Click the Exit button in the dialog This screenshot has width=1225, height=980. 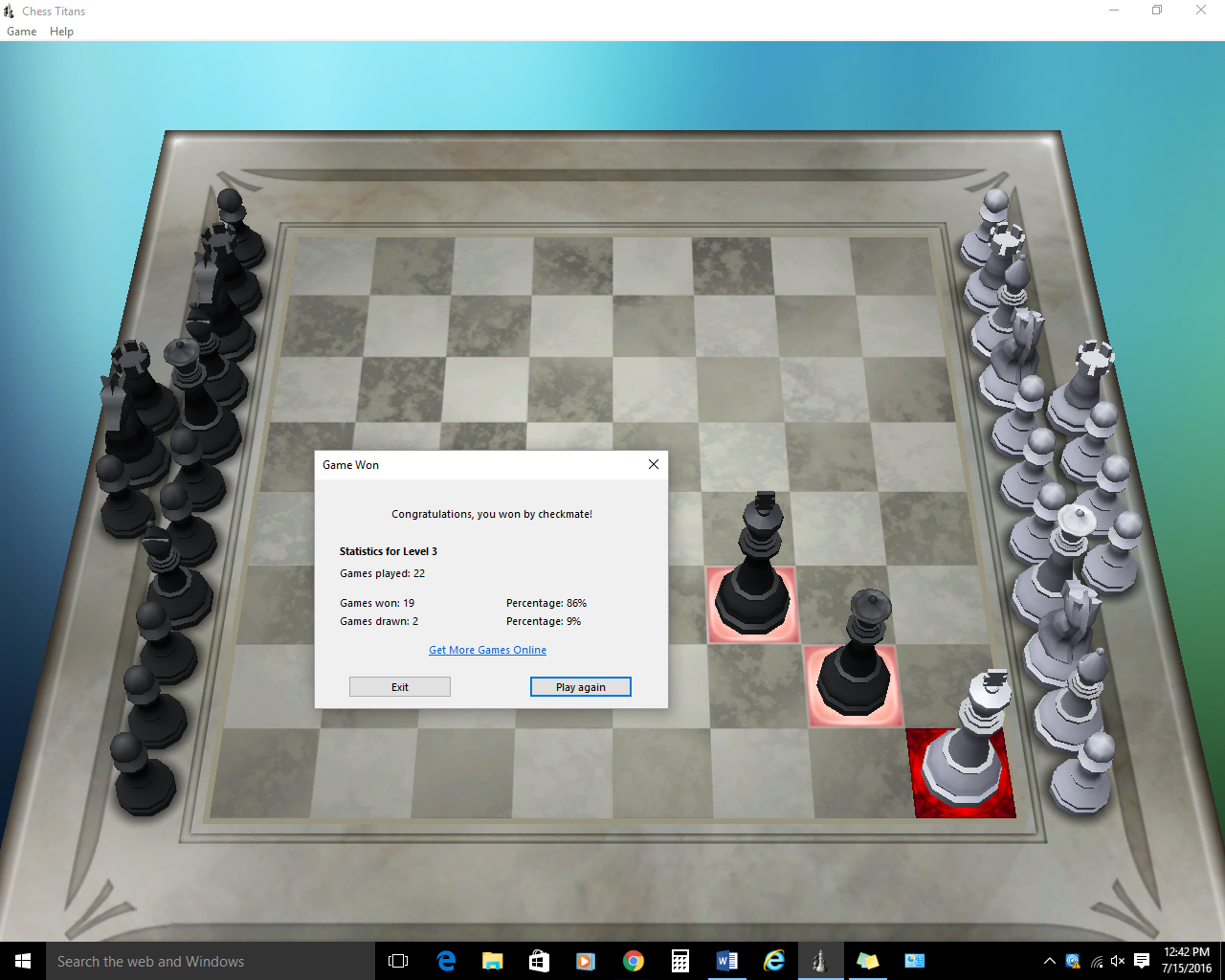point(400,687)
